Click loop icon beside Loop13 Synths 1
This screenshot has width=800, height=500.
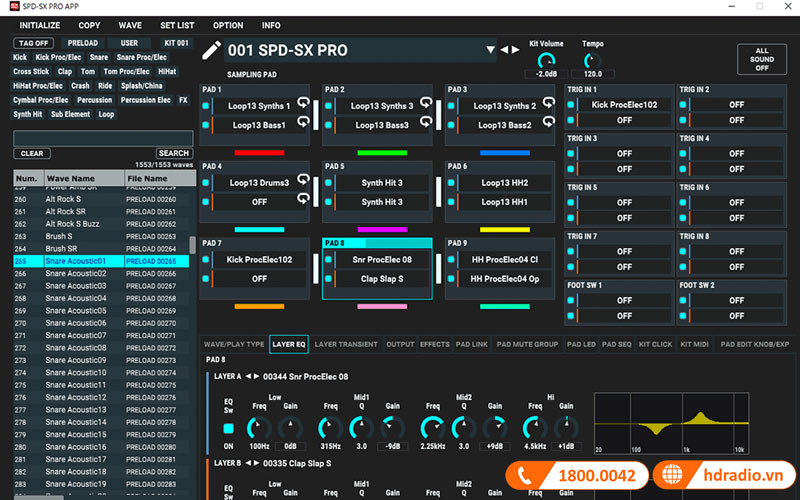pos(303,103)
